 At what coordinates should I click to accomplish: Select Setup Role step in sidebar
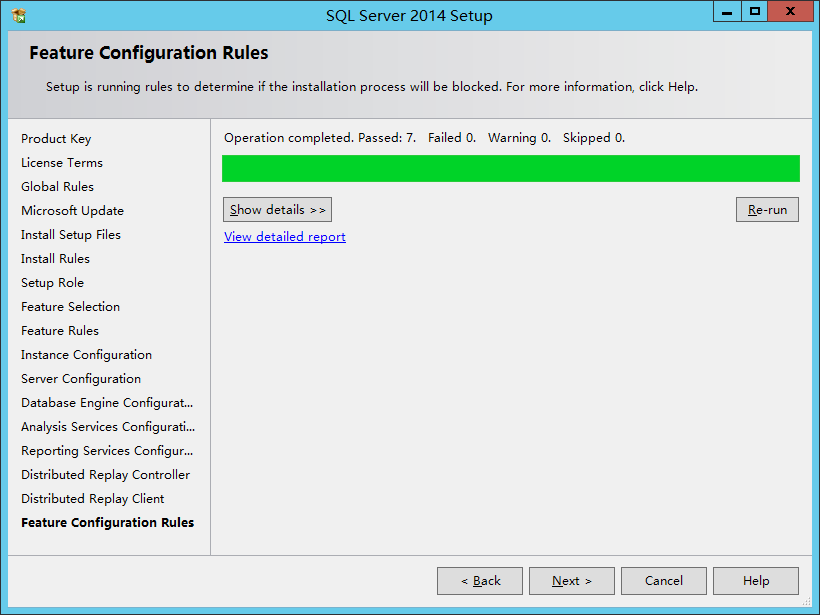click(x=52, y=283)
